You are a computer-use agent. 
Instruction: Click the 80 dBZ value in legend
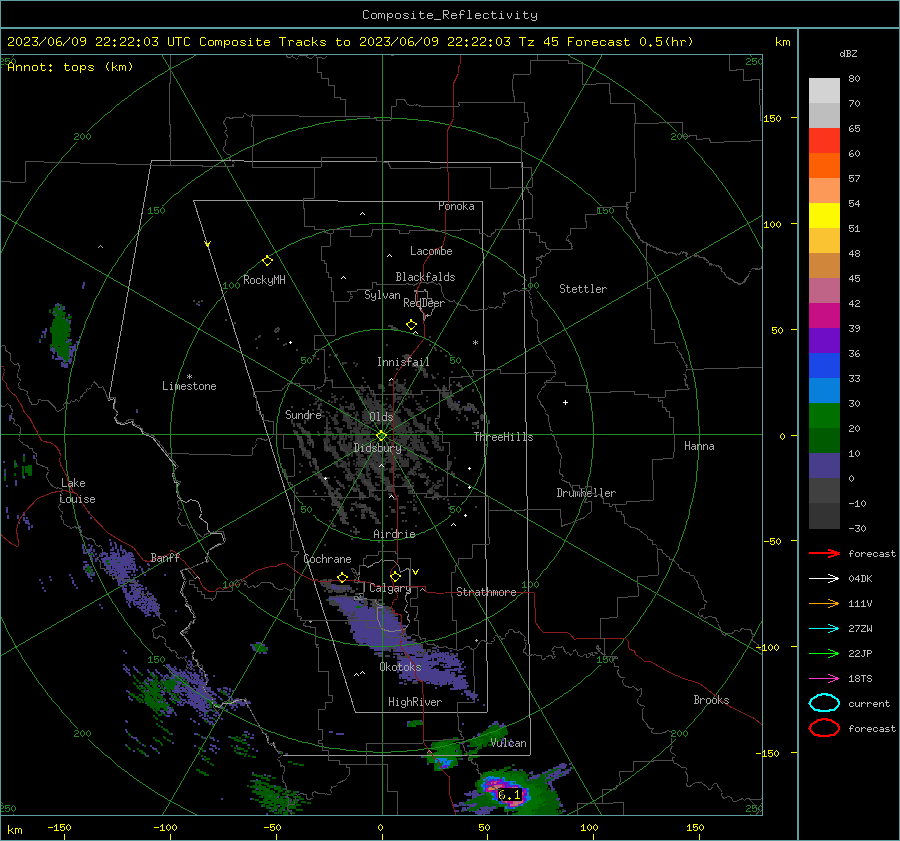(x=854, y=79)
